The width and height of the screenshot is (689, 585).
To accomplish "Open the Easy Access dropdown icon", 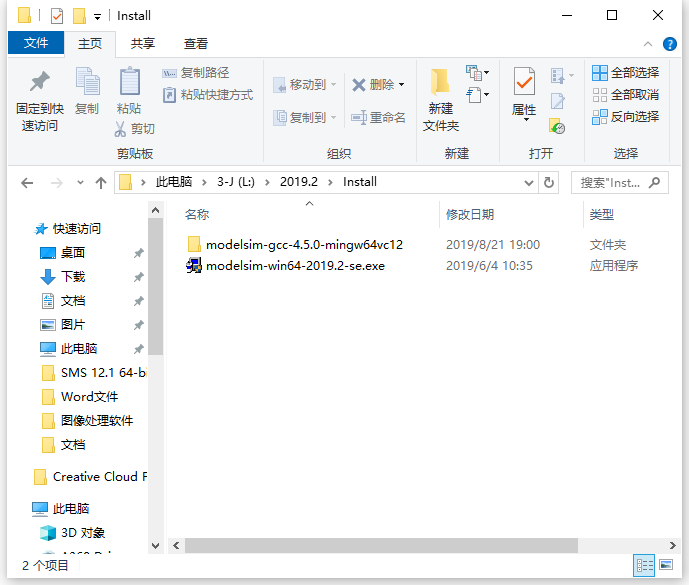I will [x=478, y=94].
